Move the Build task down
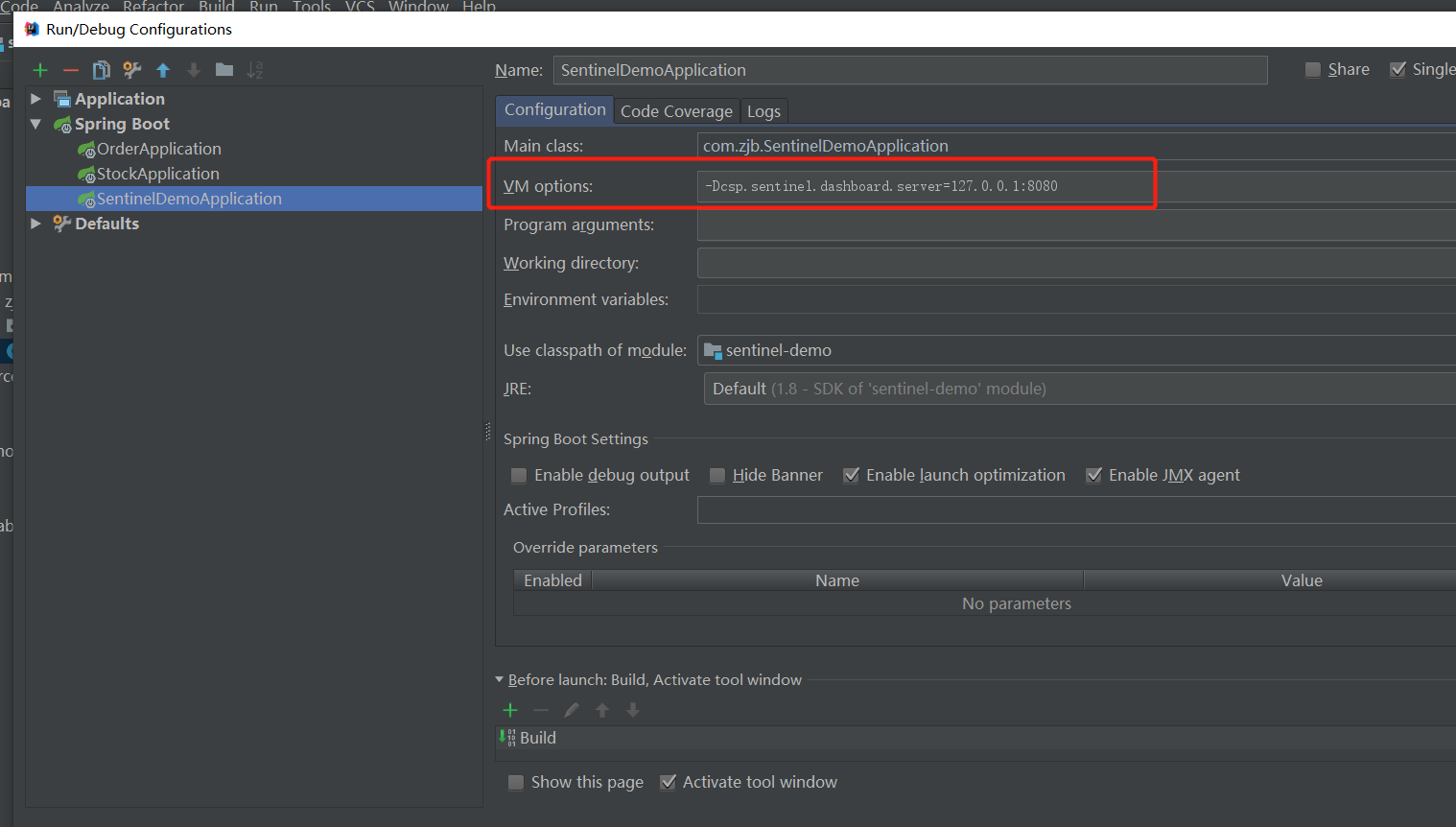Viewport: 1456px width, 827px height. click(632, 710)
